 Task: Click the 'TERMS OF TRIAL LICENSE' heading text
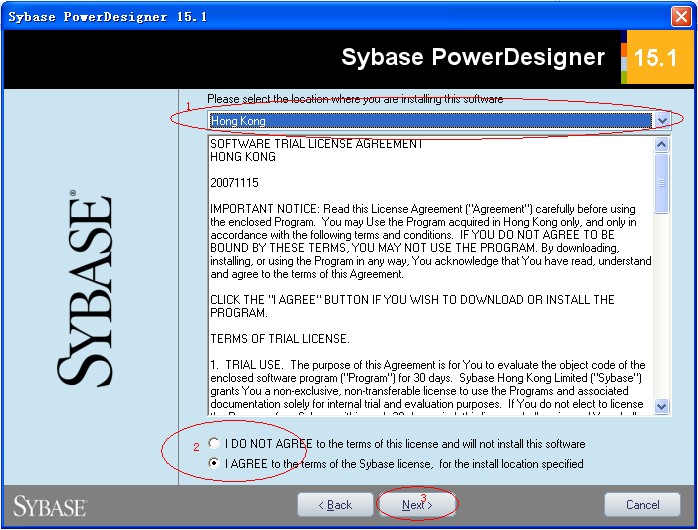tap(280, 339)
